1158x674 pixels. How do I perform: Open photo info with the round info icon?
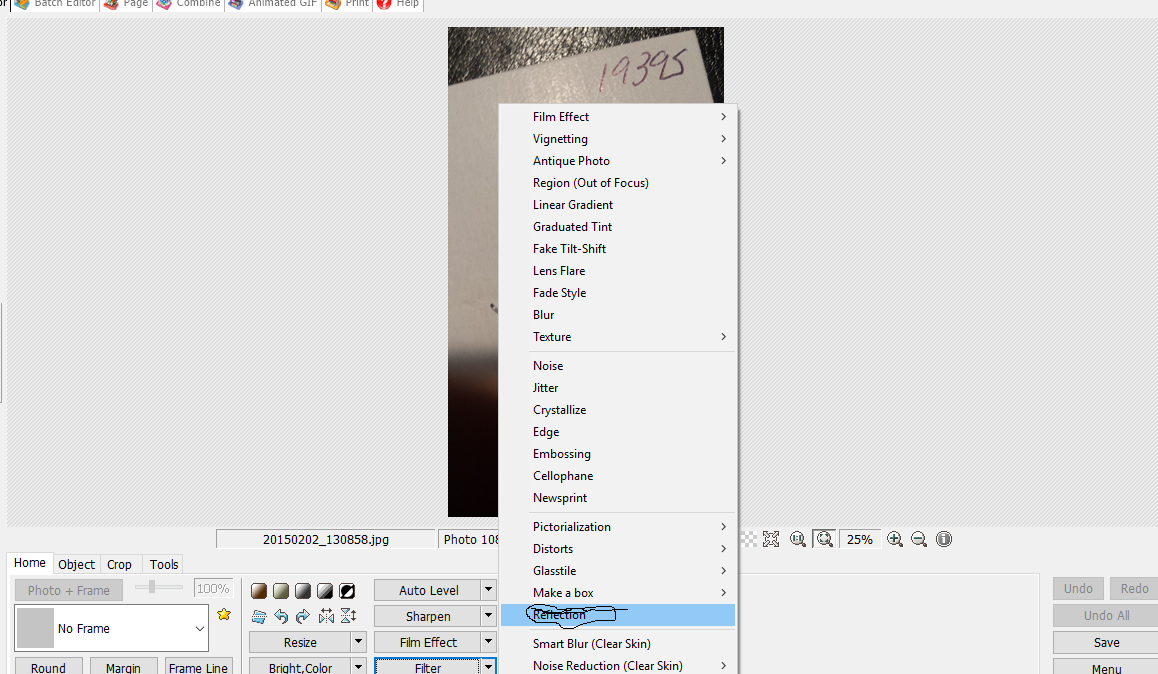pos(943,539)
